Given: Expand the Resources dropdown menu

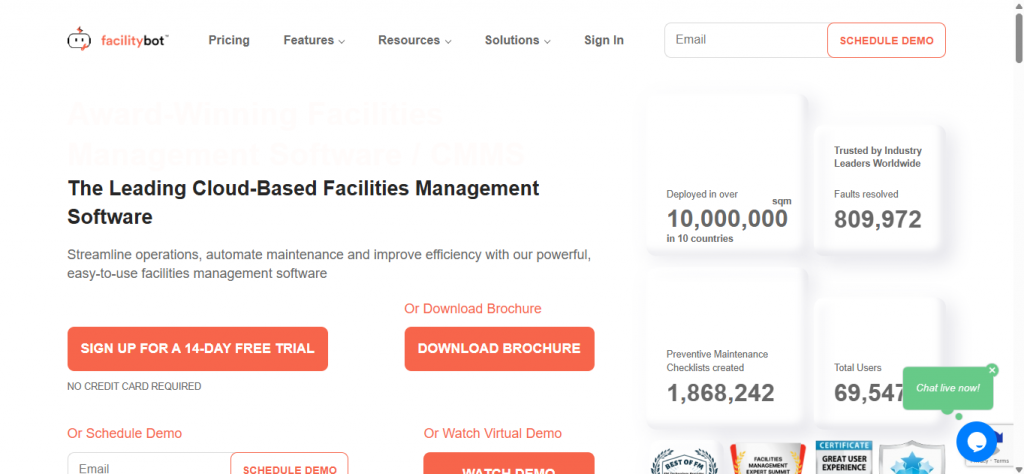Looking at the screenshot, I should [x=414, y=41].
